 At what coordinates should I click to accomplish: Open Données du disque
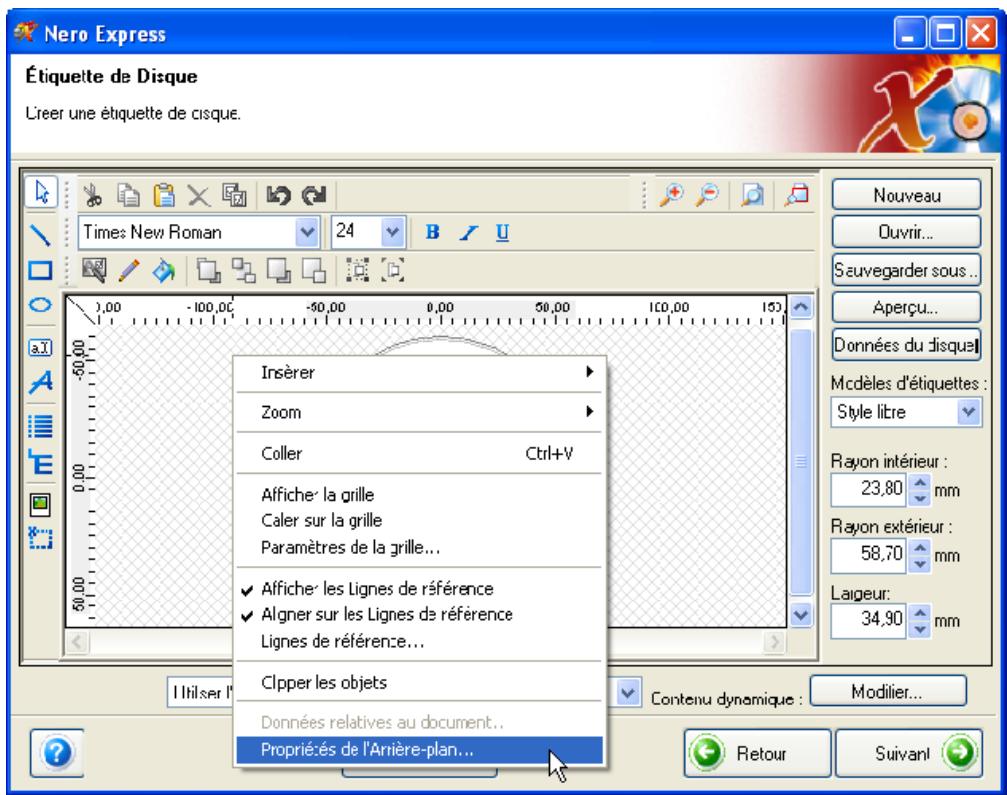pos(906,345)
